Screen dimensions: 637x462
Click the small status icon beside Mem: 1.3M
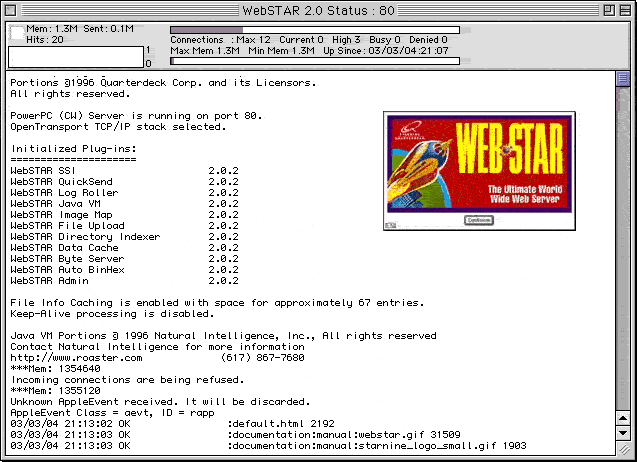pos(17,33)
